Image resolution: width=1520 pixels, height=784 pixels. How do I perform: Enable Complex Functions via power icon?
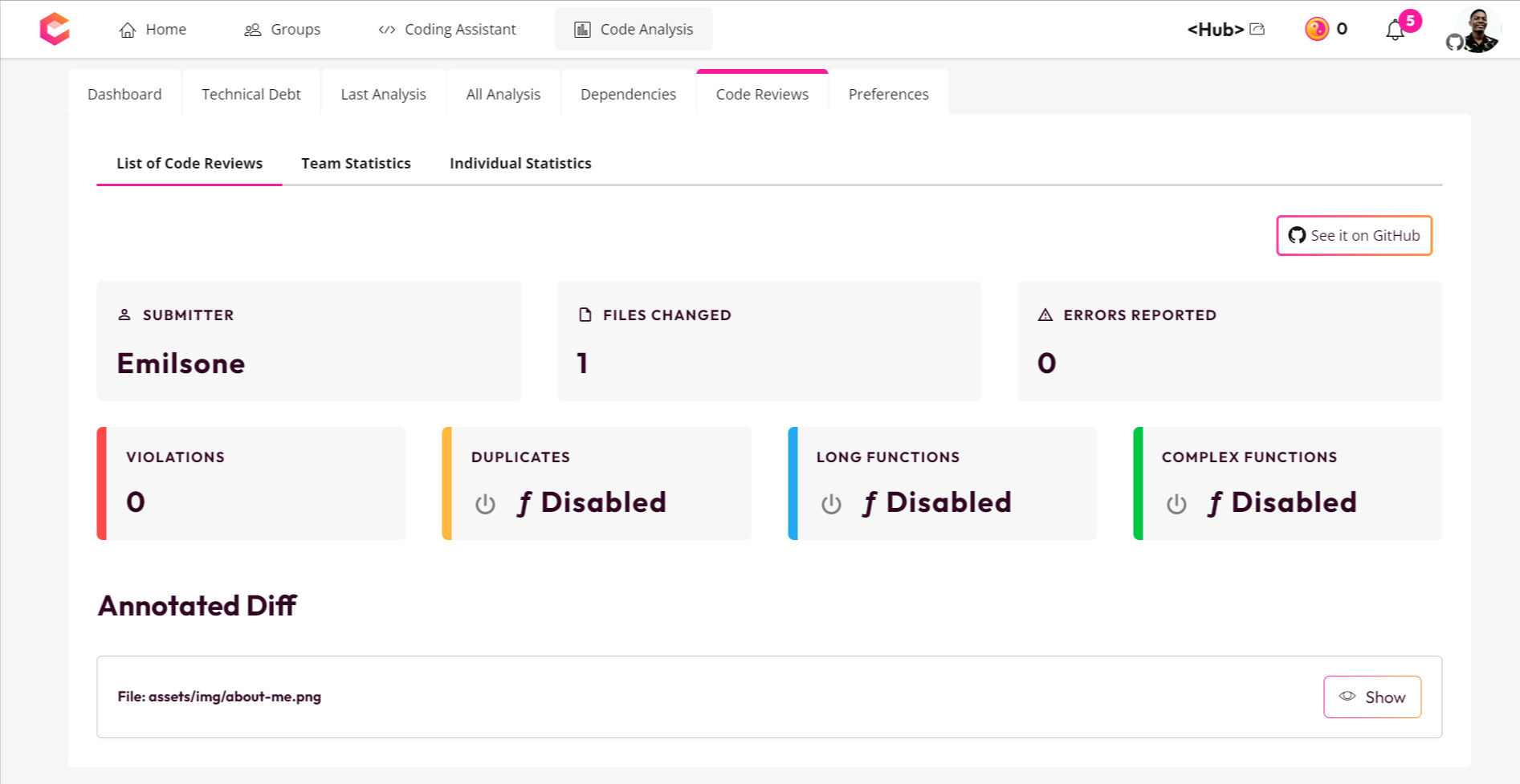tap(1176, 504)
